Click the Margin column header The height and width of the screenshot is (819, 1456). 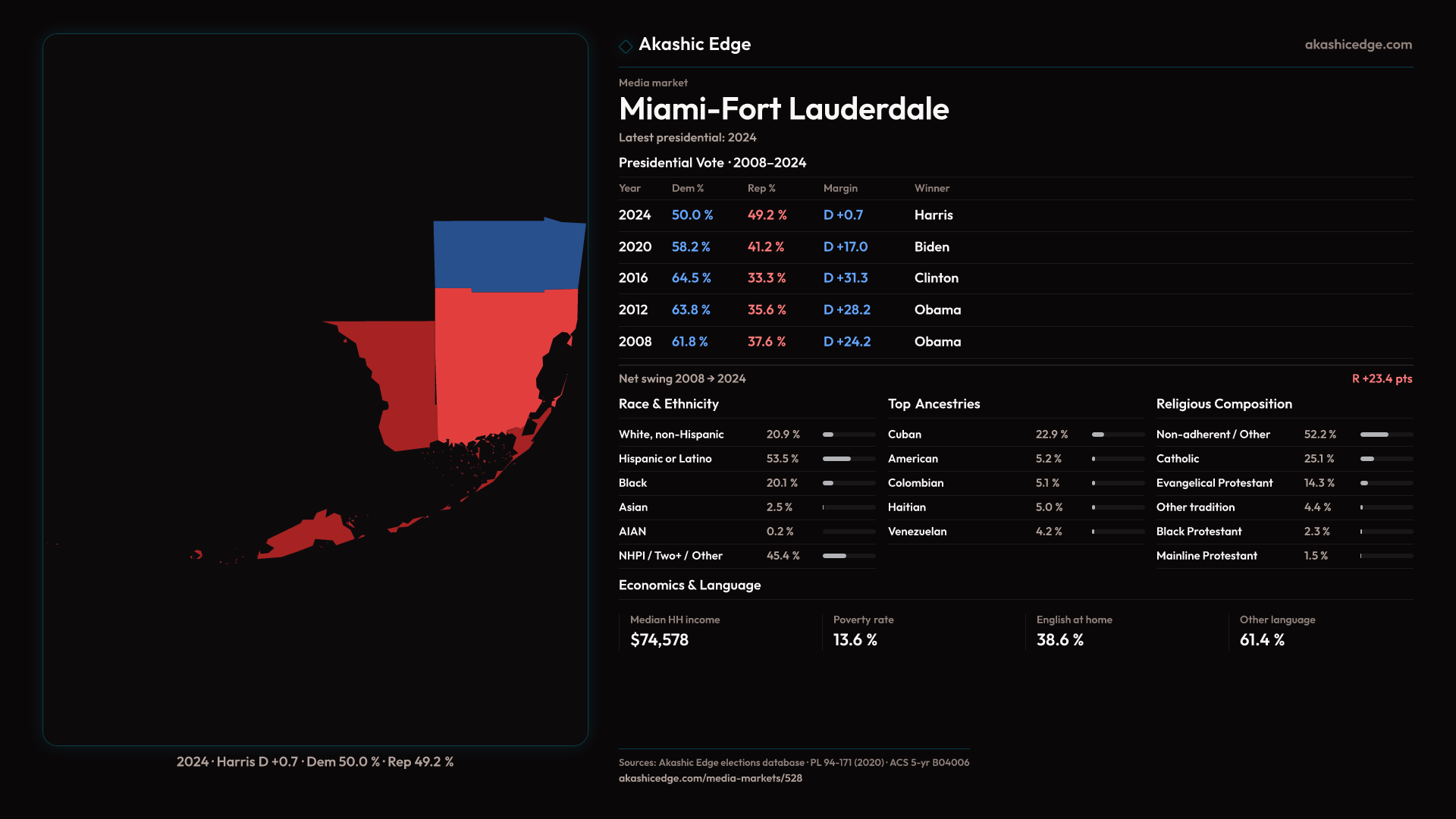coord(840,188)
